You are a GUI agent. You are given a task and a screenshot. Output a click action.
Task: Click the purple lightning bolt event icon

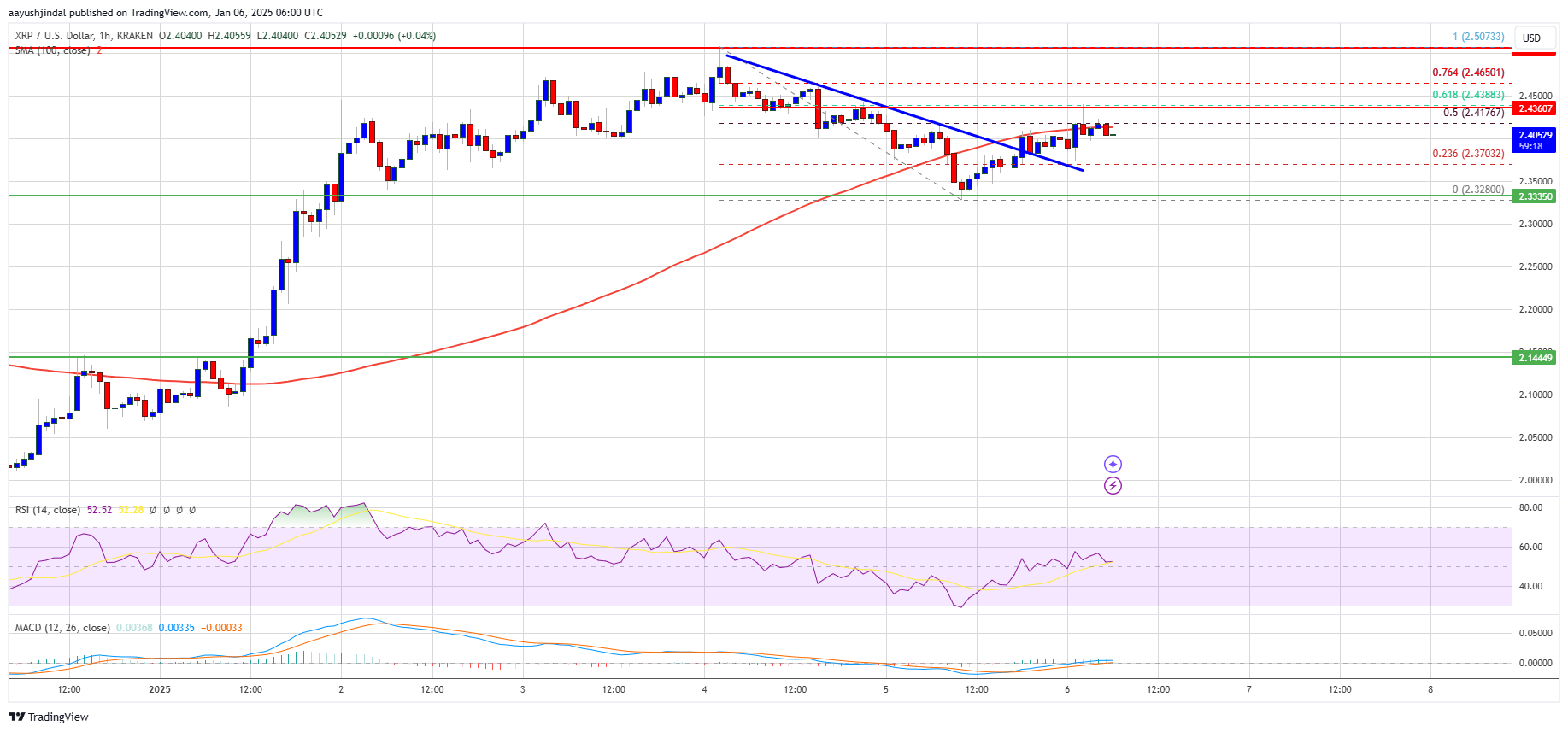[x=1113, y=486]
